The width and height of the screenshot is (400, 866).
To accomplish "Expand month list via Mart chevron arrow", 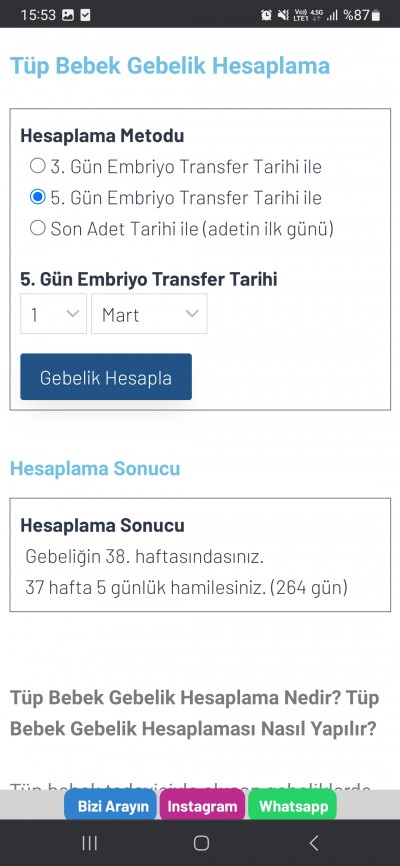I will coord(192,314).
